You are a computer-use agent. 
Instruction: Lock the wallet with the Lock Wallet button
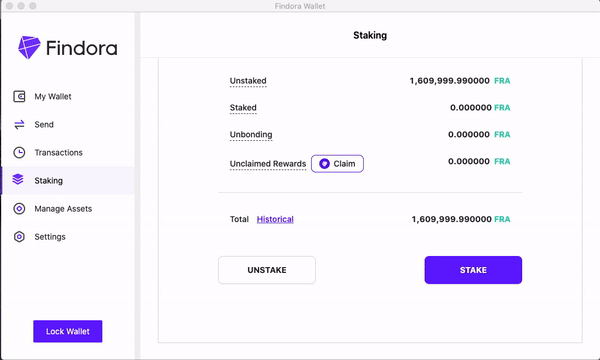[x=68, y=331]
